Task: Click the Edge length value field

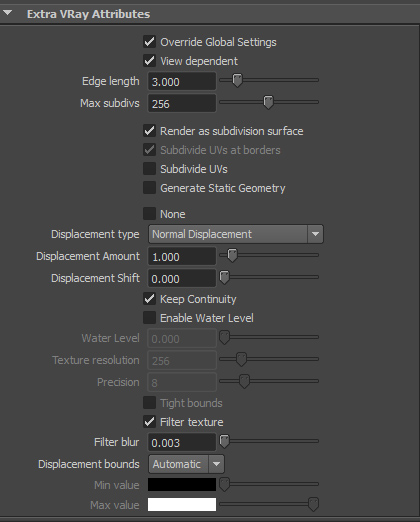Action: point(182,81)
